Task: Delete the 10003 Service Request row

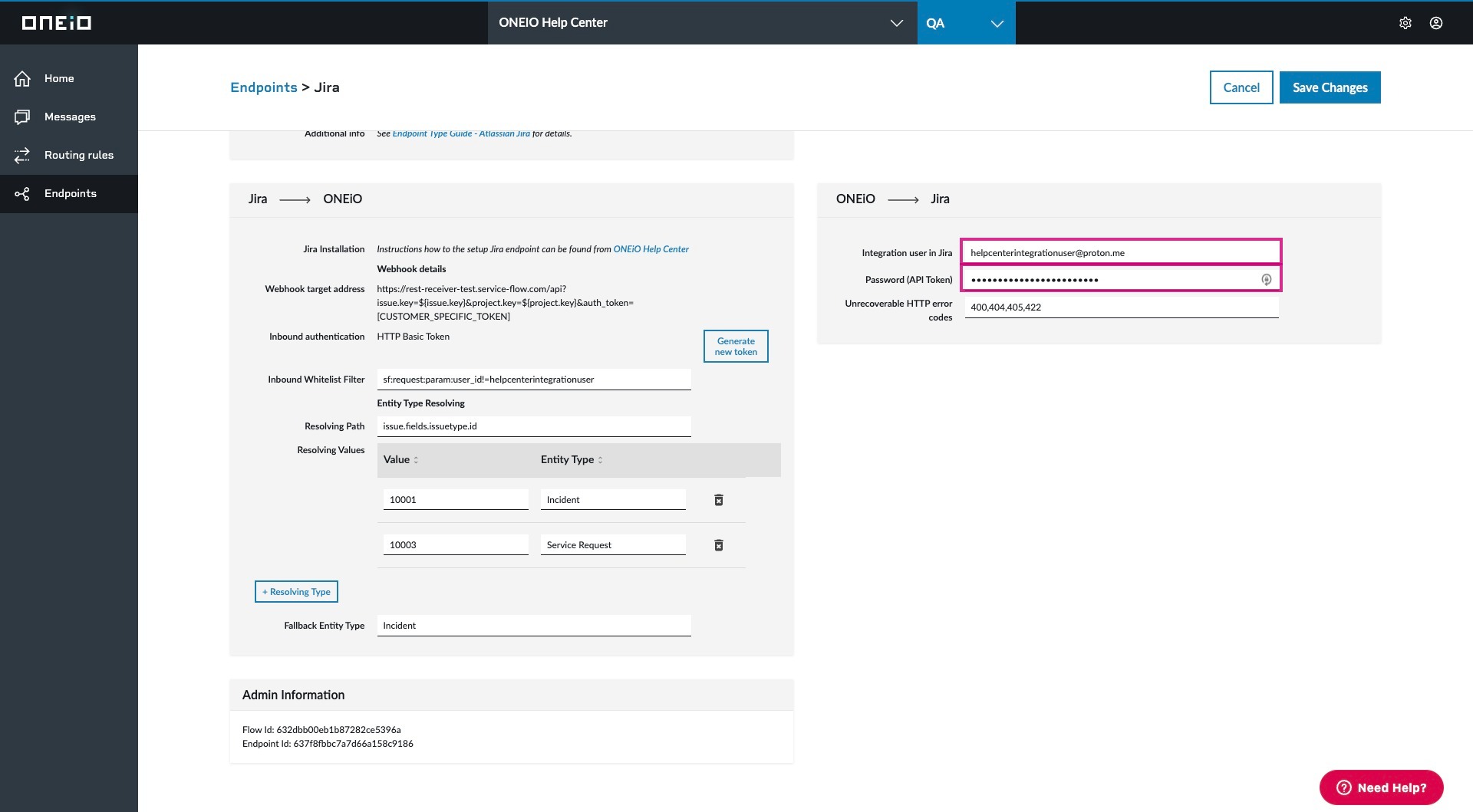Action: 719,545
